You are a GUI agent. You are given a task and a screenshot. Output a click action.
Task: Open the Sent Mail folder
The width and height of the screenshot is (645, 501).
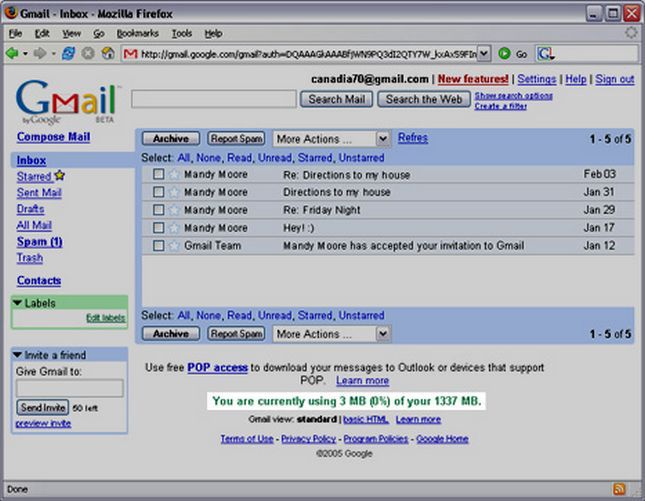point(39,193)
